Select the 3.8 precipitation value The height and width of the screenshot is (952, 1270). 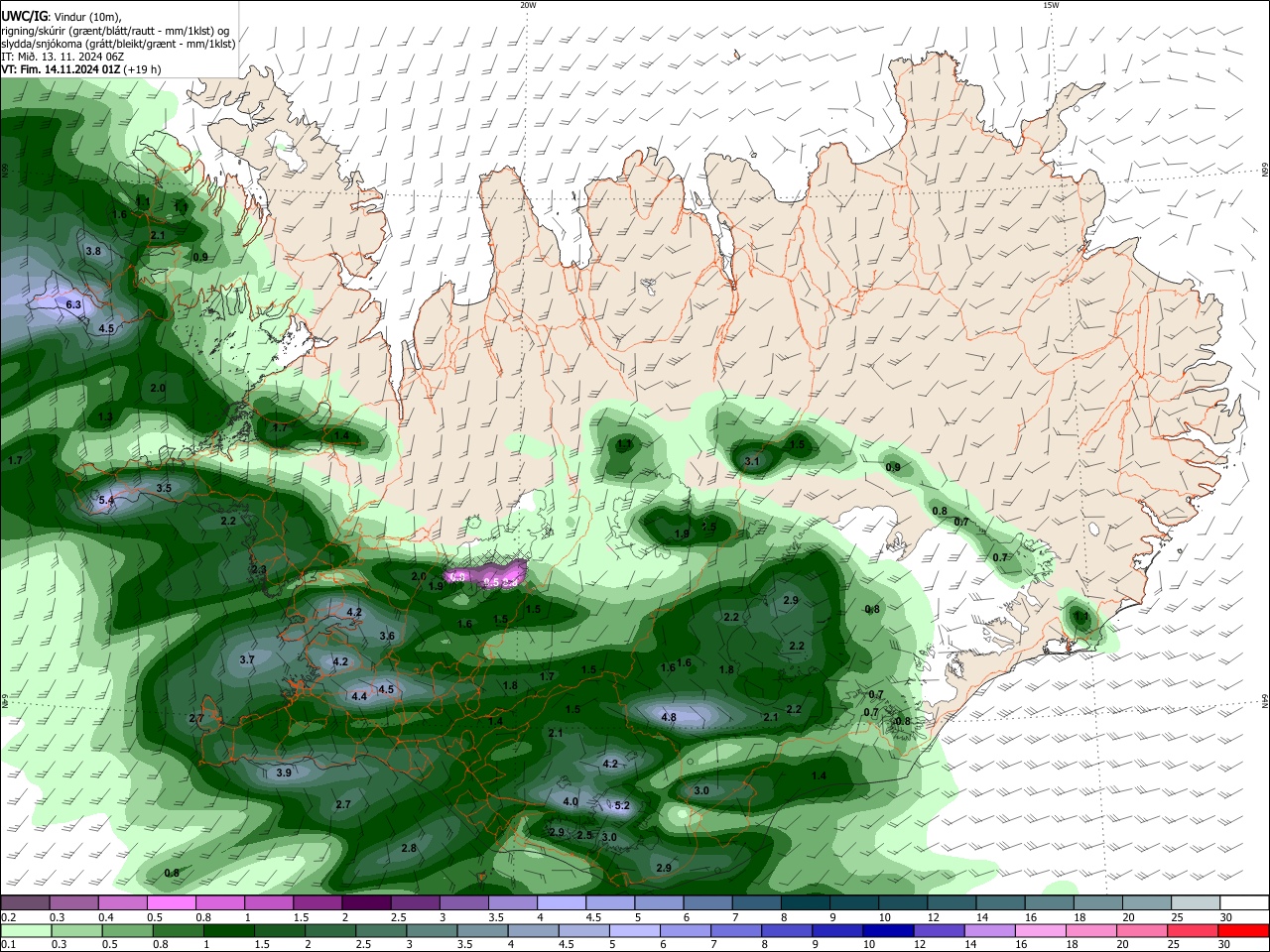[x=93, y=252]
